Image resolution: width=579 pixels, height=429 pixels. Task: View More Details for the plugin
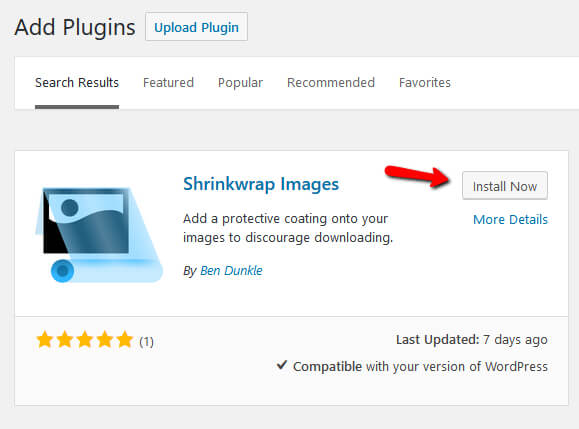510,220
